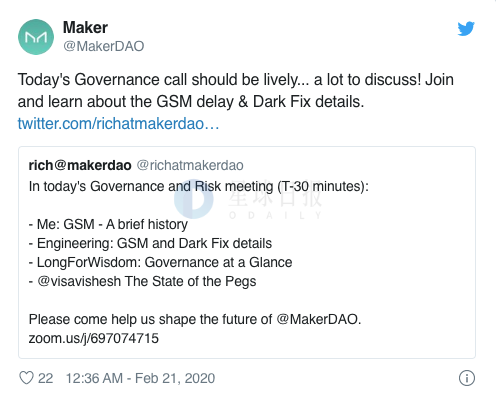Click the 22 likes count

tap(45, 378)
